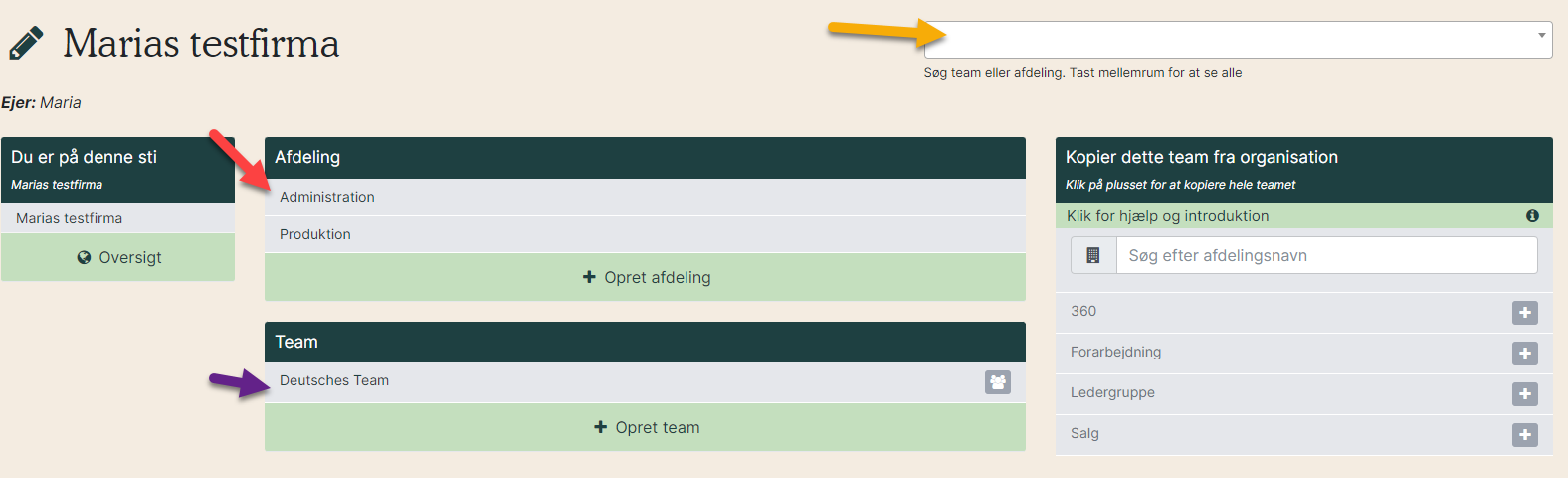The image size is (1568, 478).
Task: Click in the top team search combo box
Action: [1238, 40]
